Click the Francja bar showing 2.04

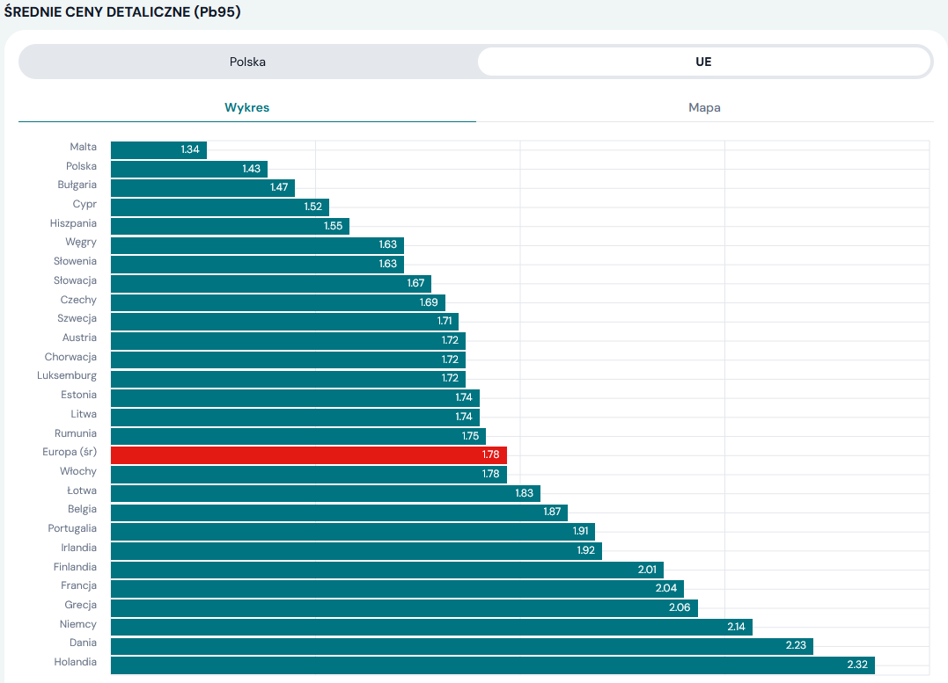tap(397, 589)
